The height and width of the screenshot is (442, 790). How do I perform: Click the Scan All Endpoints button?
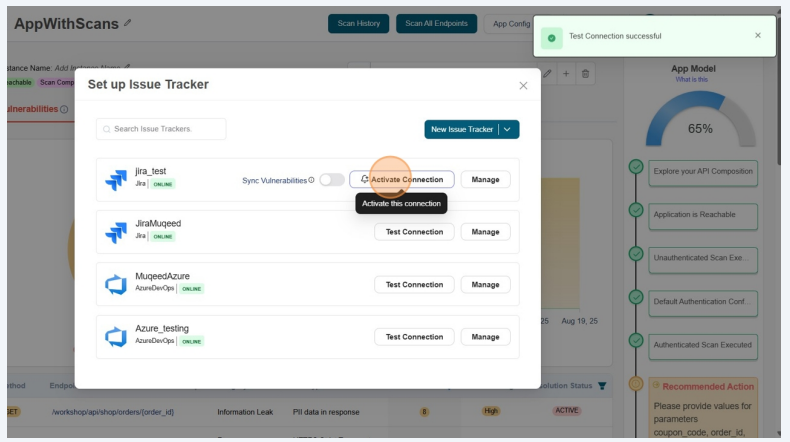point(436,23)
